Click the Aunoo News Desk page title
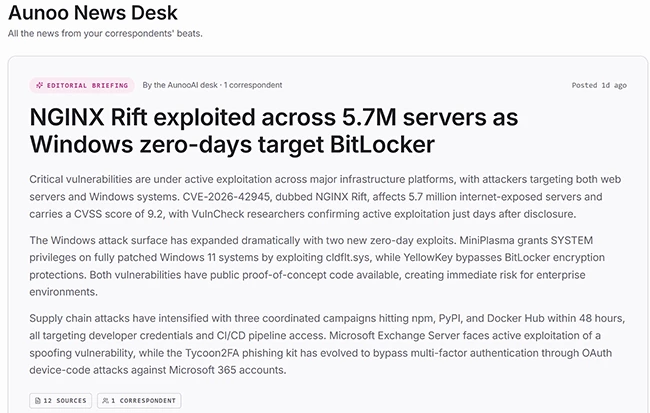The width and height of the screenshot is (650, 413). [93, 12]
